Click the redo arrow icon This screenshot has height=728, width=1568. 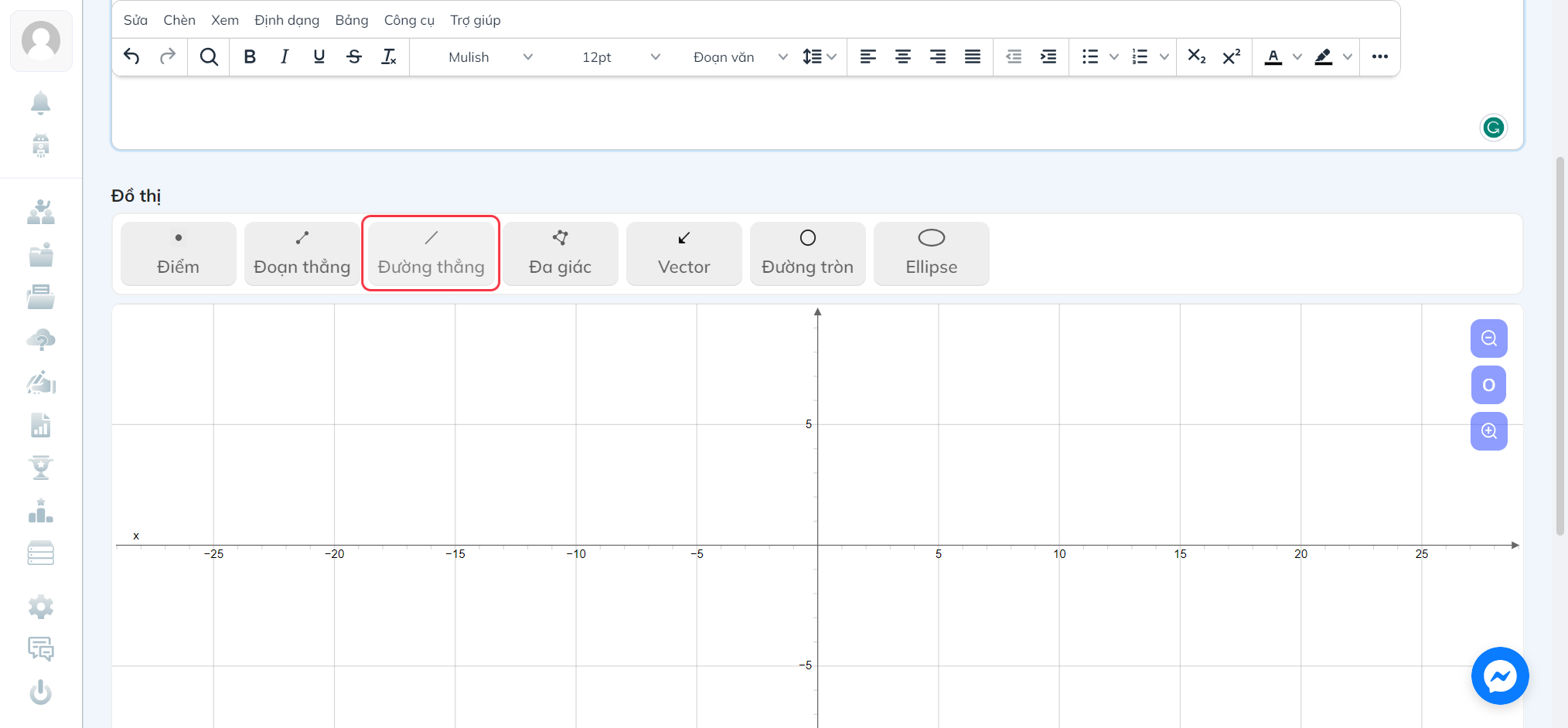[x=168, y=56]
